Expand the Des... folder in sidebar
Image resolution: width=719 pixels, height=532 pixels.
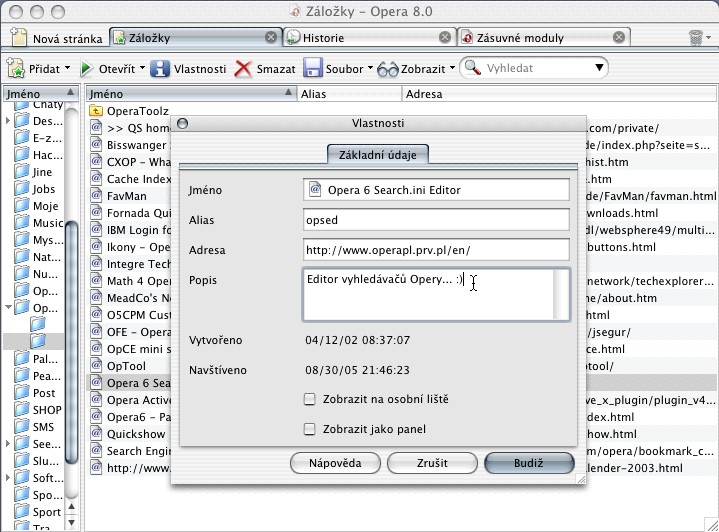(7, 121)
